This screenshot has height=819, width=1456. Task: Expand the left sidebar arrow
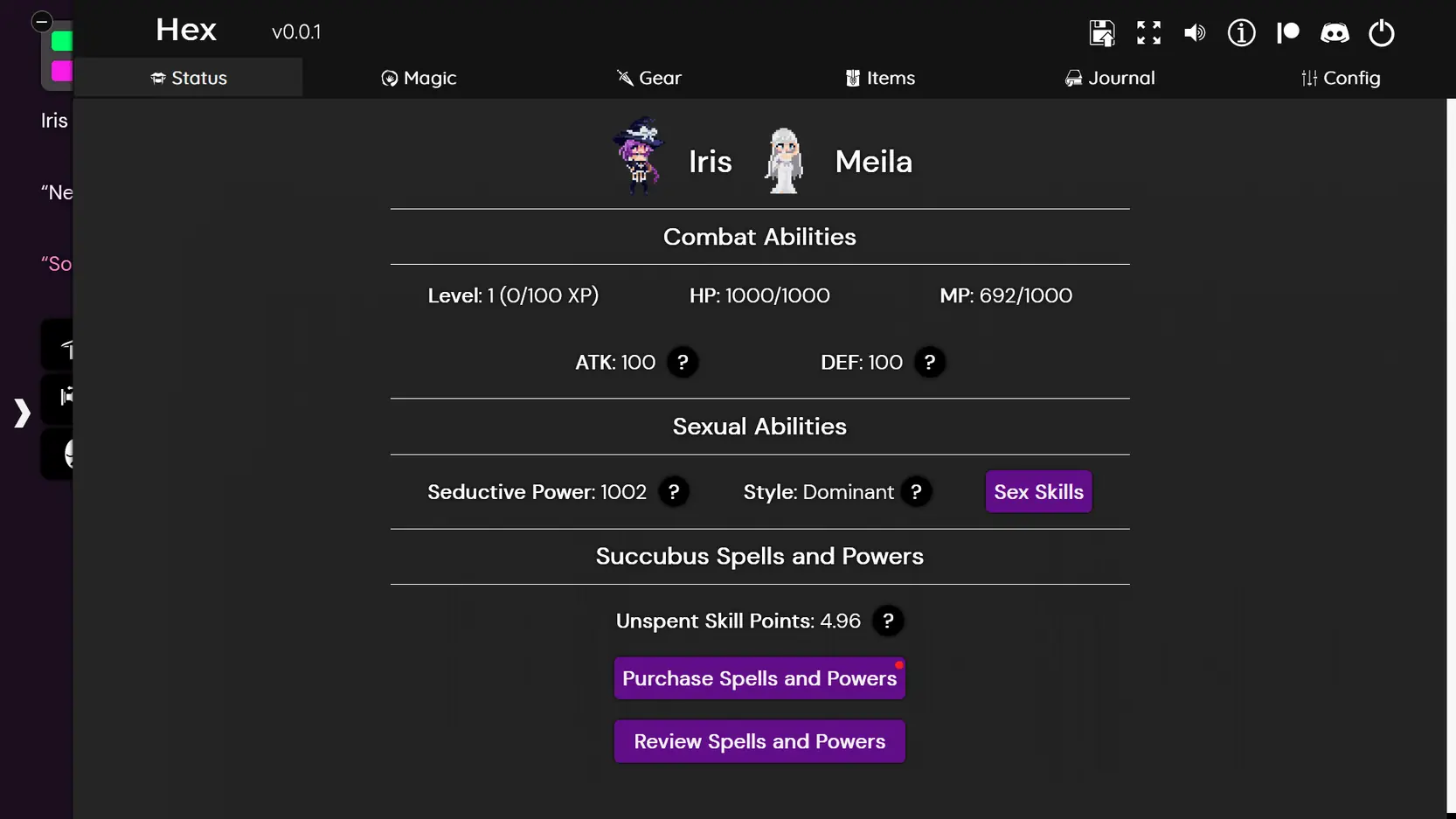coord(22,413)
